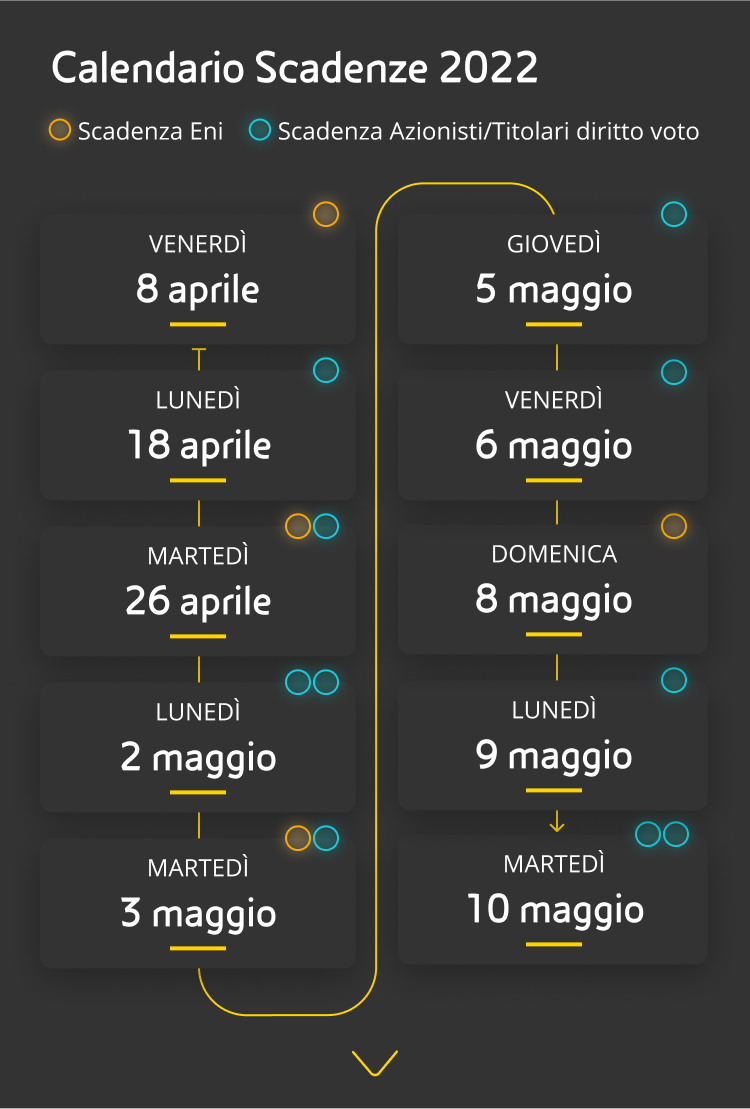This screenshot has height=1109, width=750.
Task: Expand with the yellow chevron at the bottom
Action: pos(375,1062)
